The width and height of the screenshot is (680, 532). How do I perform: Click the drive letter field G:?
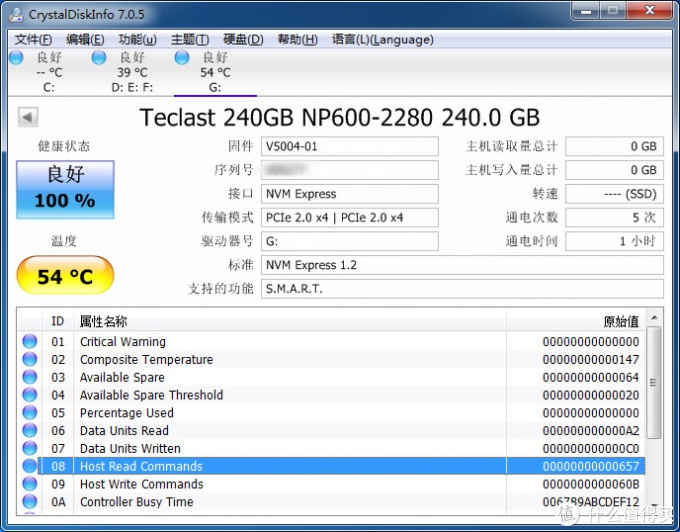coord(350,241)
